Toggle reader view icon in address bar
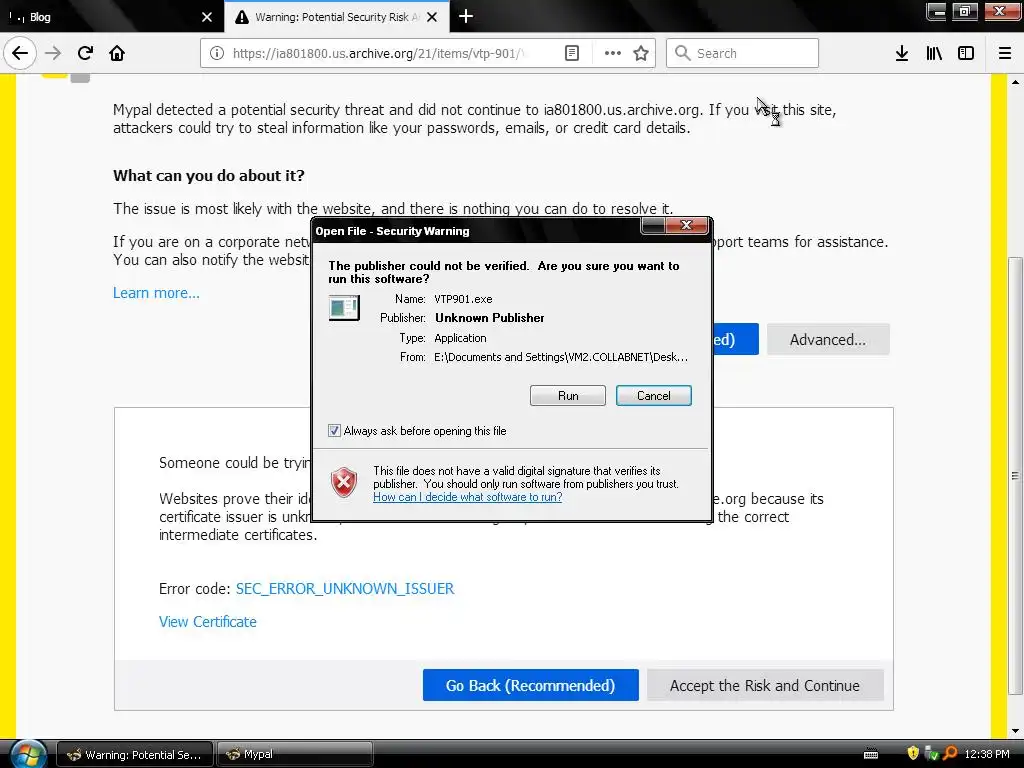The height and width of the screenshot is (768, 1024). [x=571, y=53]
